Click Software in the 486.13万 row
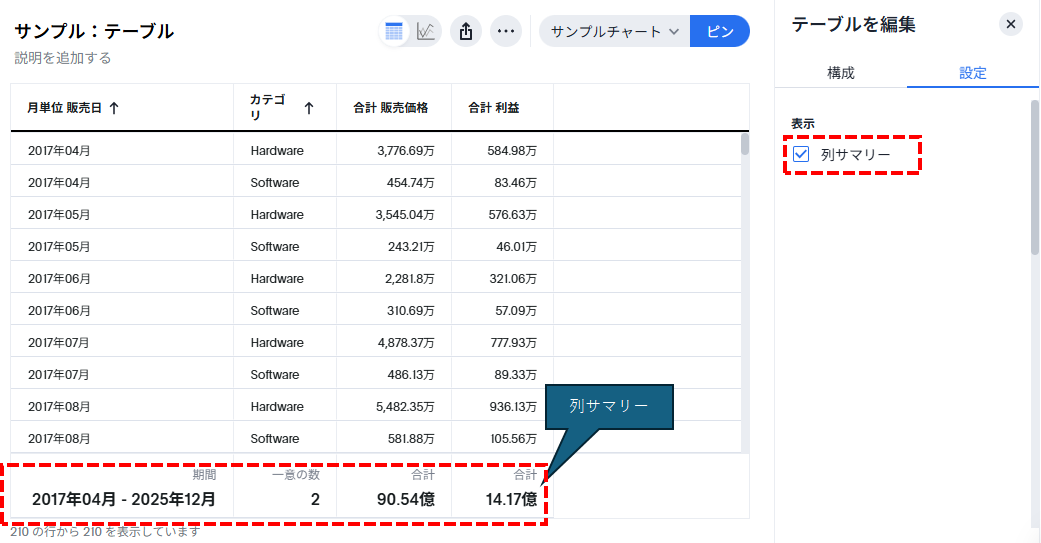Image resolution: width=1041 pixels, height=543 pixels. pyautogui.click(x=275, y=374)
